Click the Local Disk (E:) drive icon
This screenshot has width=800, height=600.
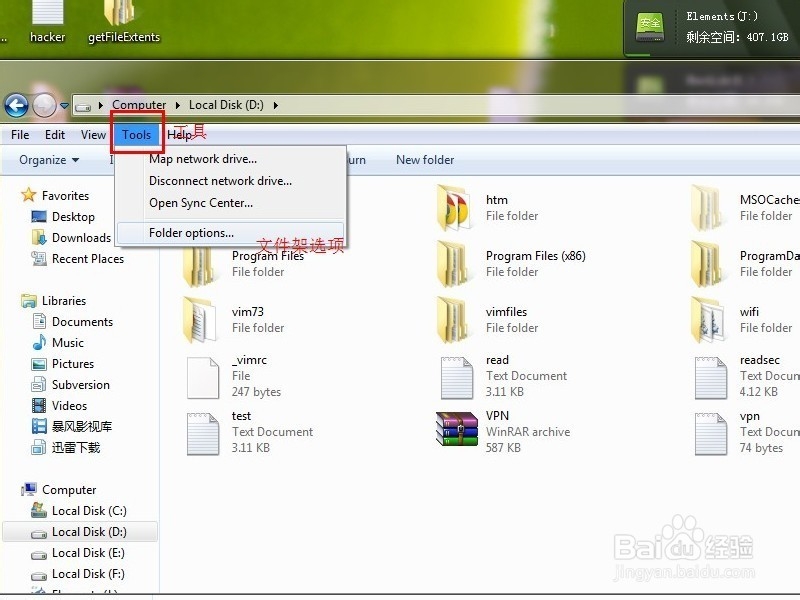pos(39,554)
